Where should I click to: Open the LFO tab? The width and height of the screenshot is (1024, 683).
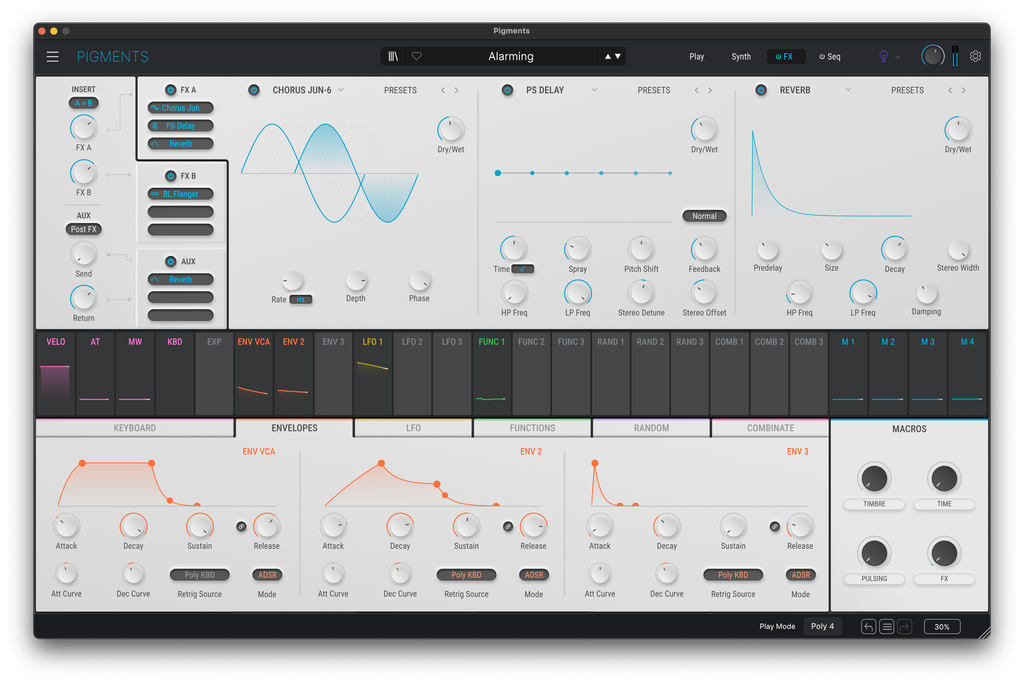pos(413,428)
